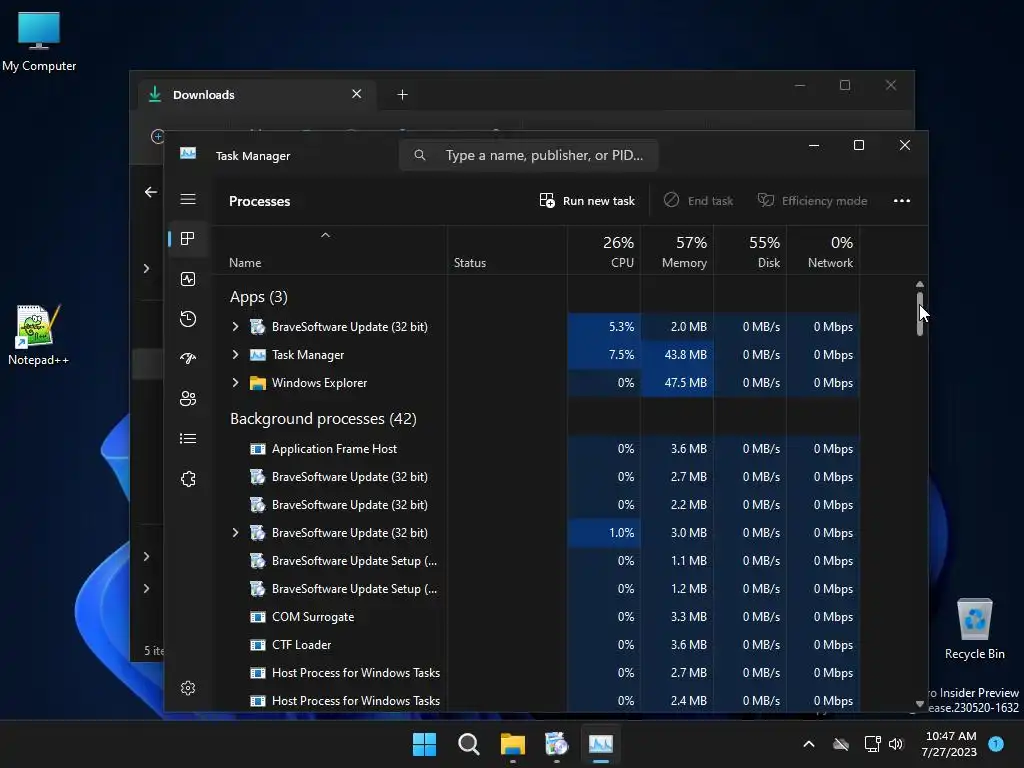This screenshot has height=768, width=1024.
Task: Open notification badge in taskbar
Action: click(996, 743)
